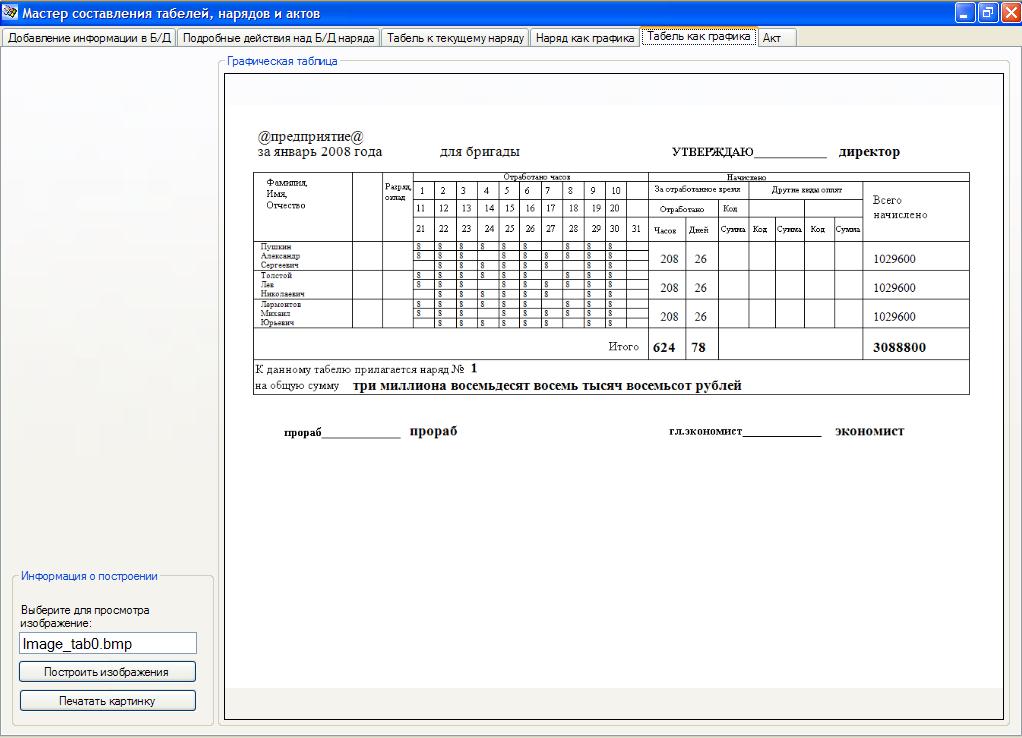Click the @предприятие@ placeholder in the timesheet
The image size is (1022, 738).
(310, 137)
